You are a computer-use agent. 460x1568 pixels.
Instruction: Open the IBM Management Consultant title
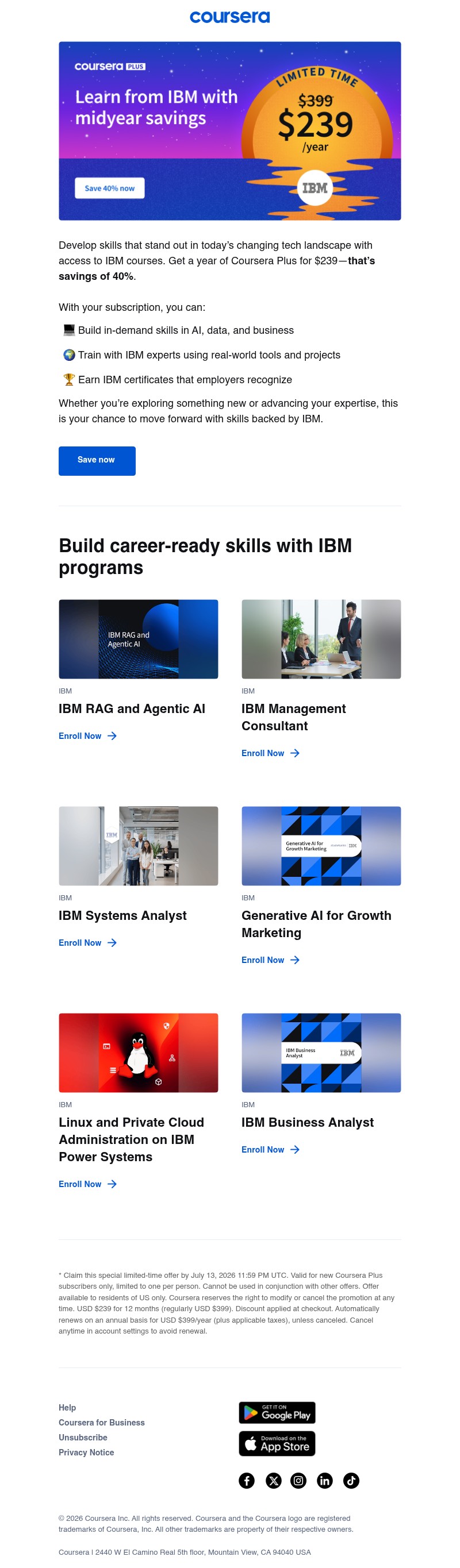point(294,717)
